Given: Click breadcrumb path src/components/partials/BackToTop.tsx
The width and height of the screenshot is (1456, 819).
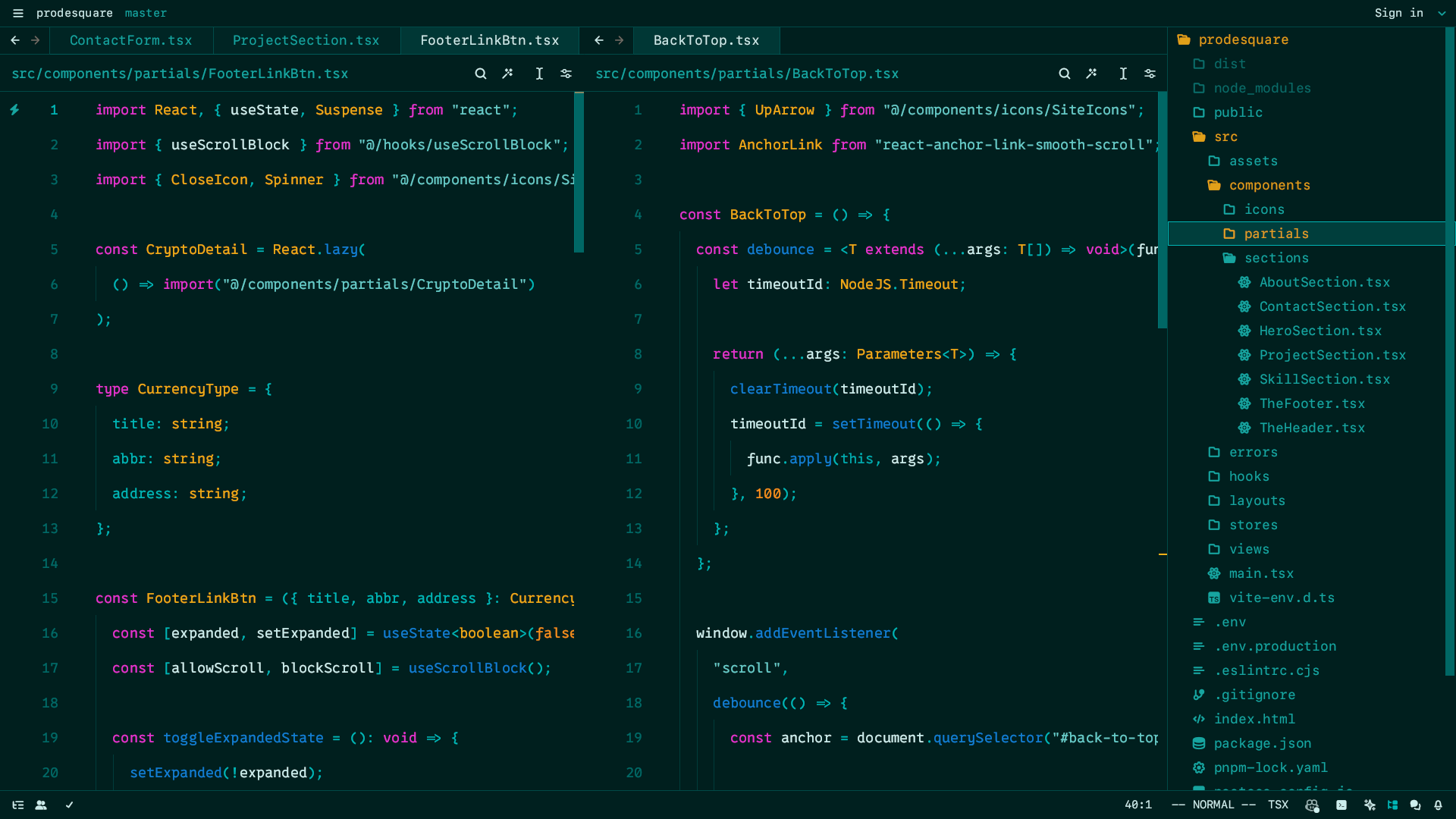Looking at the screenshot, I should (x=747, y=74).
